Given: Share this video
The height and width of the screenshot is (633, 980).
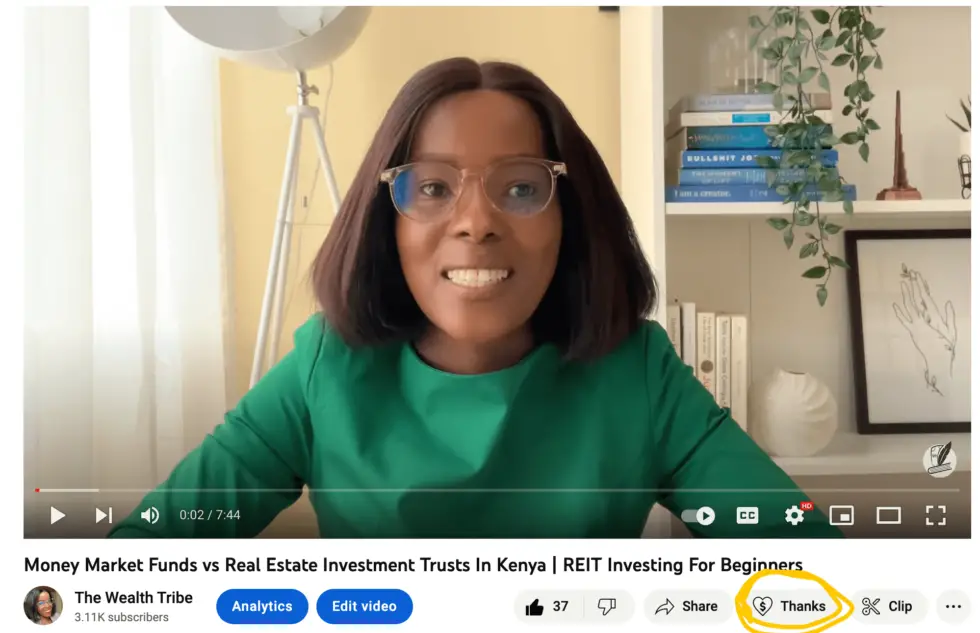Looking at the screenshot, I should [686, 606].
